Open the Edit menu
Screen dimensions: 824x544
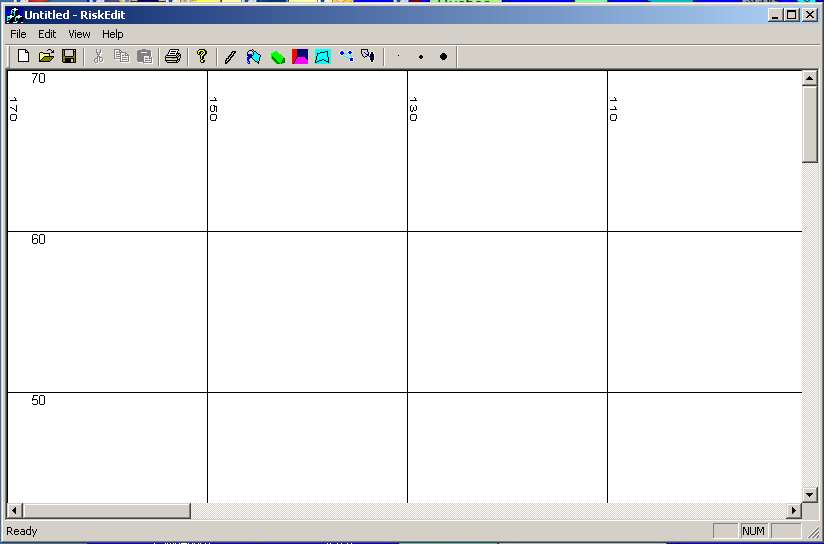pyautogui.click(x=47, y=34)
